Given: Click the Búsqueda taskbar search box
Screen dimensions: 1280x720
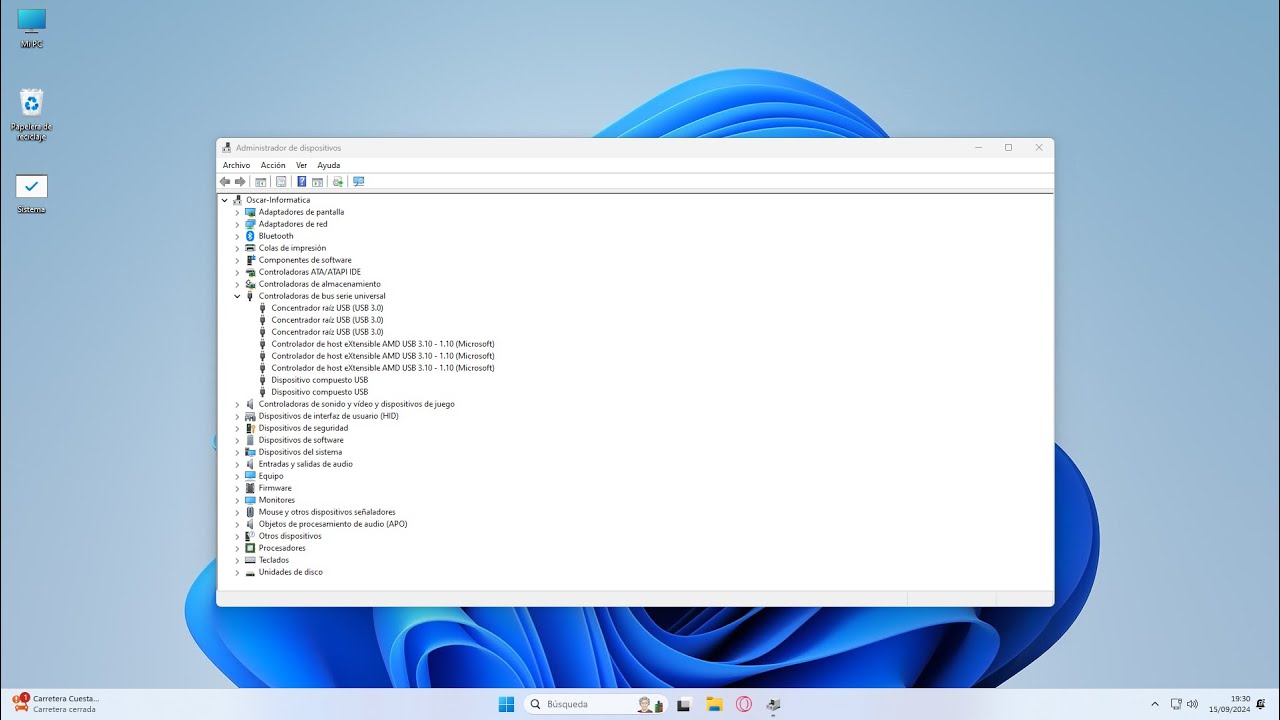Looking at the screenshot, I should pos(595,704).
